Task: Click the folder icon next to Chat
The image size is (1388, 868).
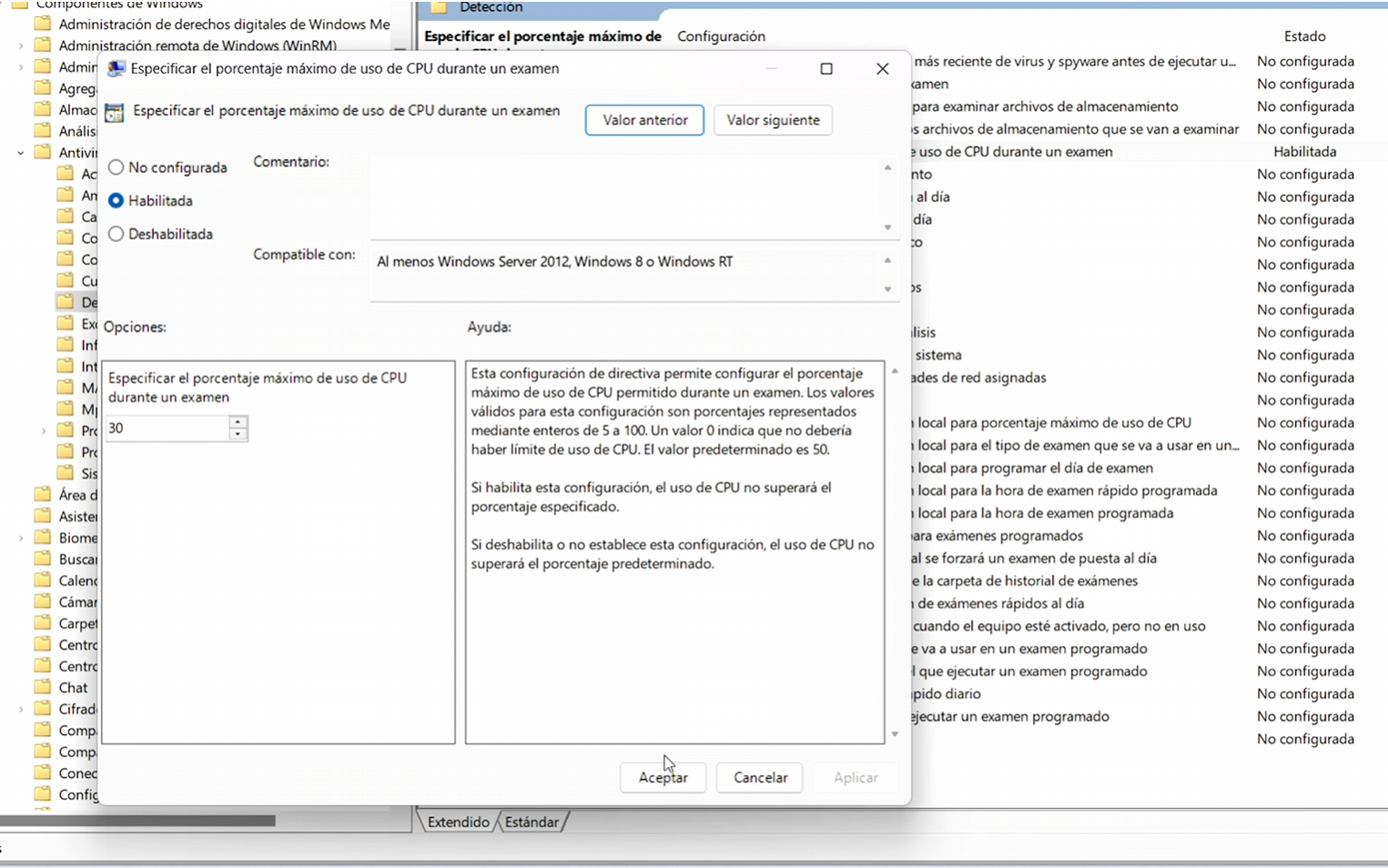Action: (42, 687)
